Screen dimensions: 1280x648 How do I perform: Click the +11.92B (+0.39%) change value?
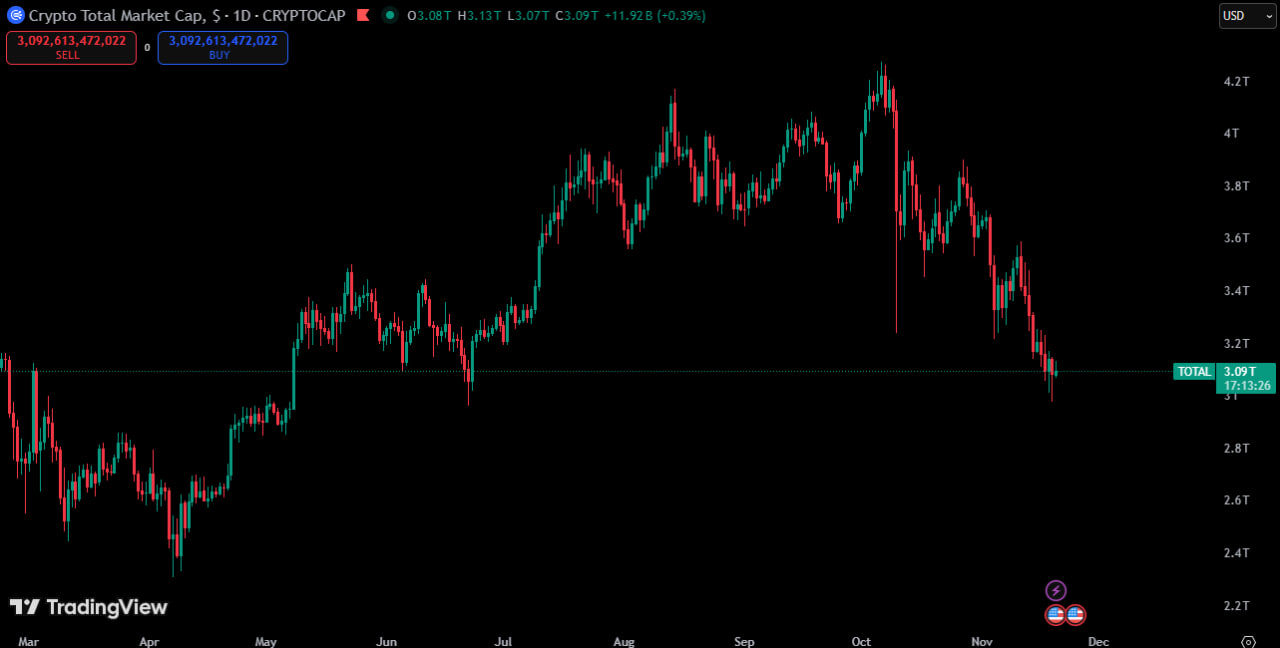coord(655,16)
